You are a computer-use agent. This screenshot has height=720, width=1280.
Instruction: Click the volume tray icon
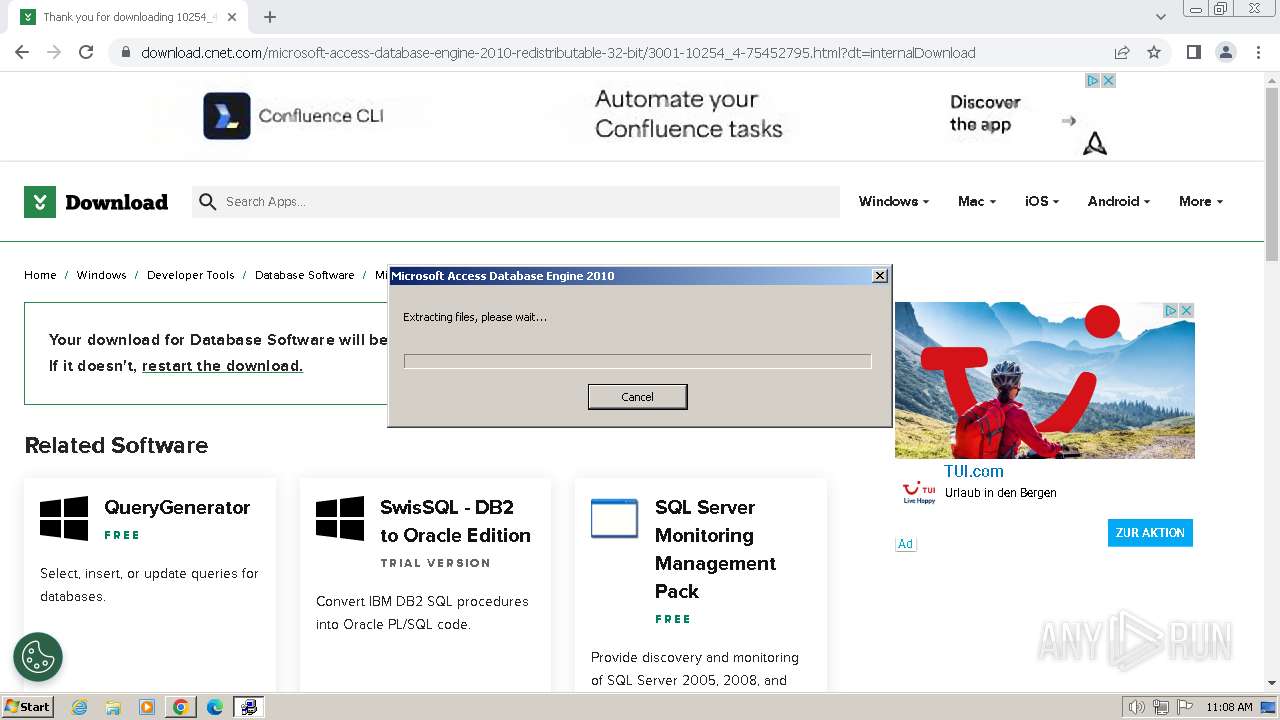tap(1136, 707)
